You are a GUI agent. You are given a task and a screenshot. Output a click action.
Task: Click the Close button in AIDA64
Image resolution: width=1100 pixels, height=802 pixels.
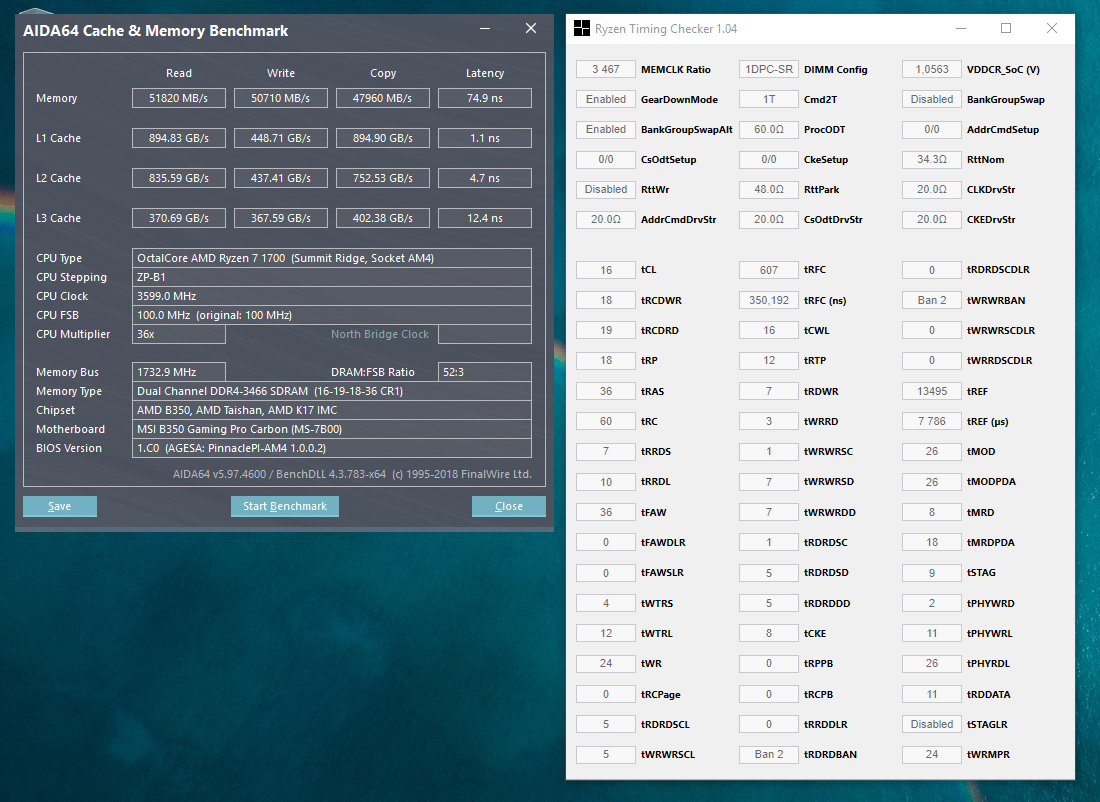509,506
